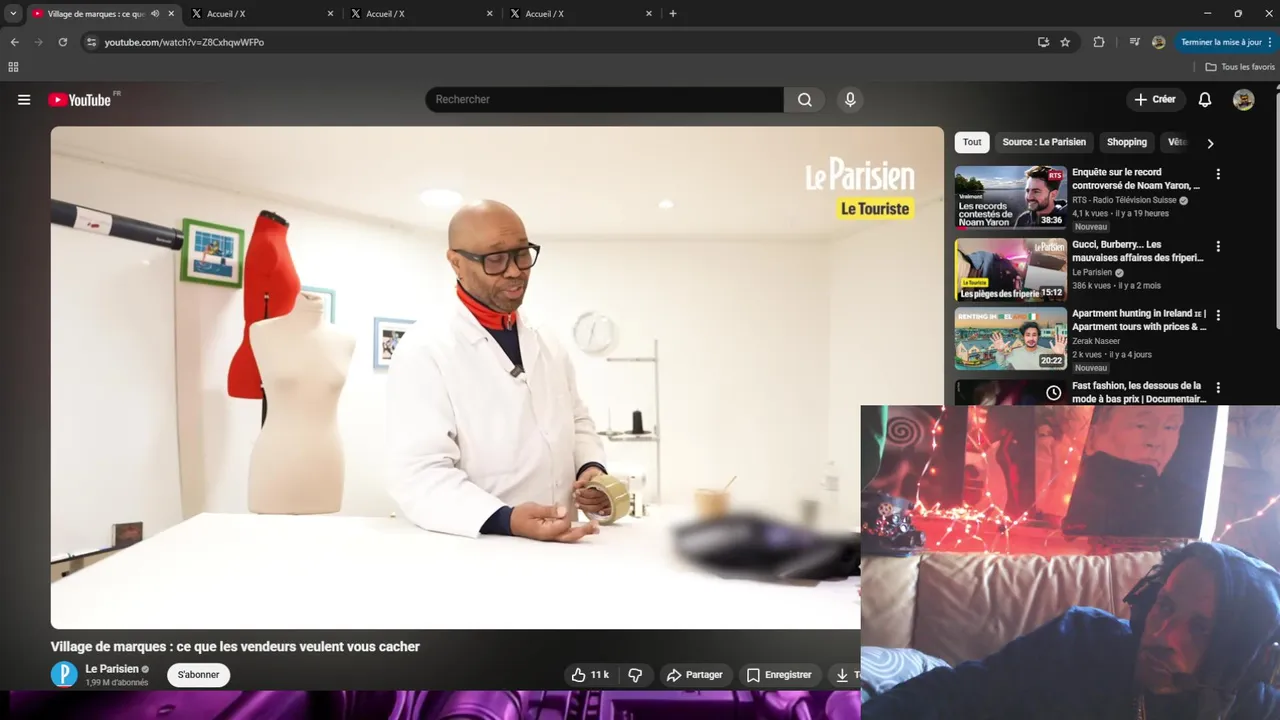Start voice search with microphone icon

click(850, 100)
